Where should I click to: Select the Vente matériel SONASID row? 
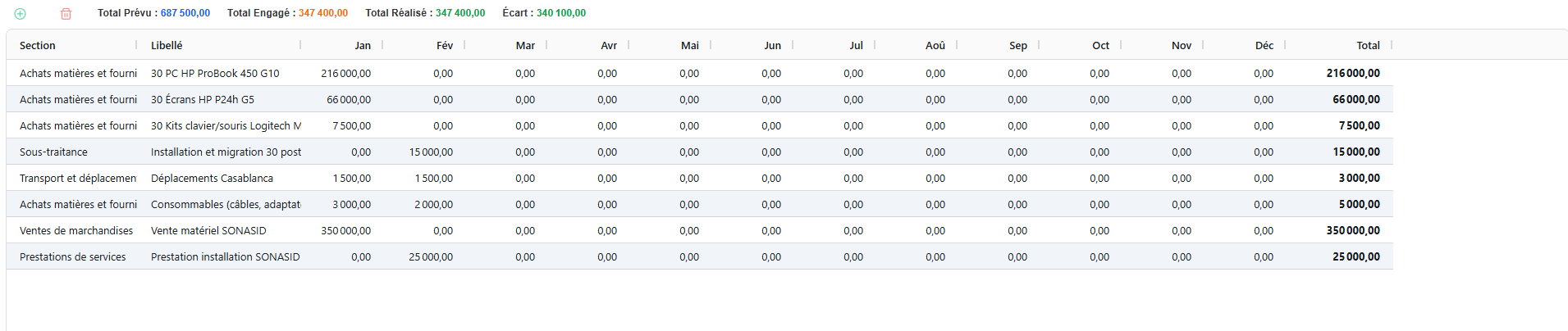pyautogui.click(x=208, y=231)
